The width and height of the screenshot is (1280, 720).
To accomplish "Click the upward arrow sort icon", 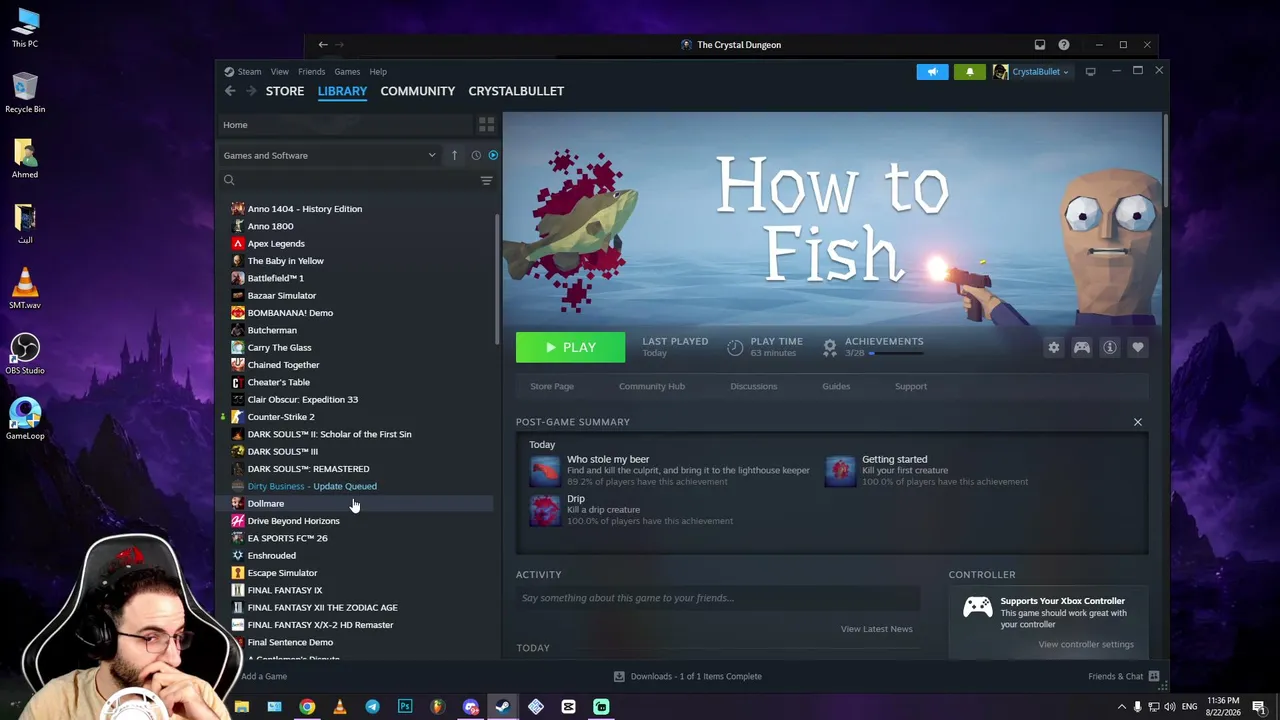I will click(x=454, y=155).
